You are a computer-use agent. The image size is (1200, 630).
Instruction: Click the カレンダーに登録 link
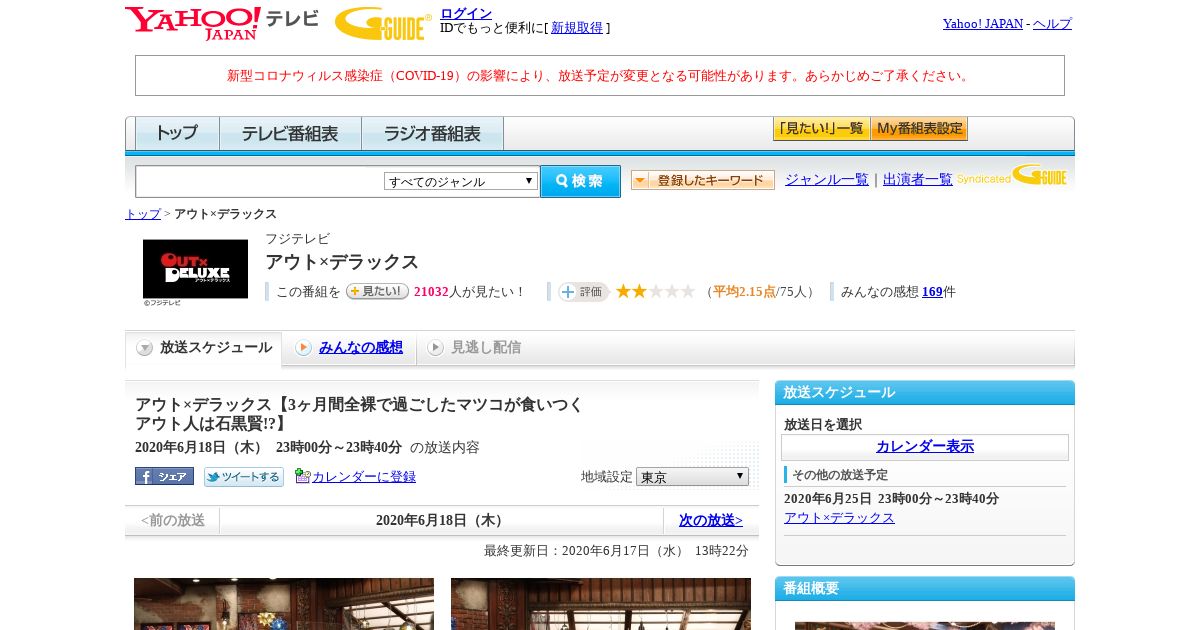(364, 477)
